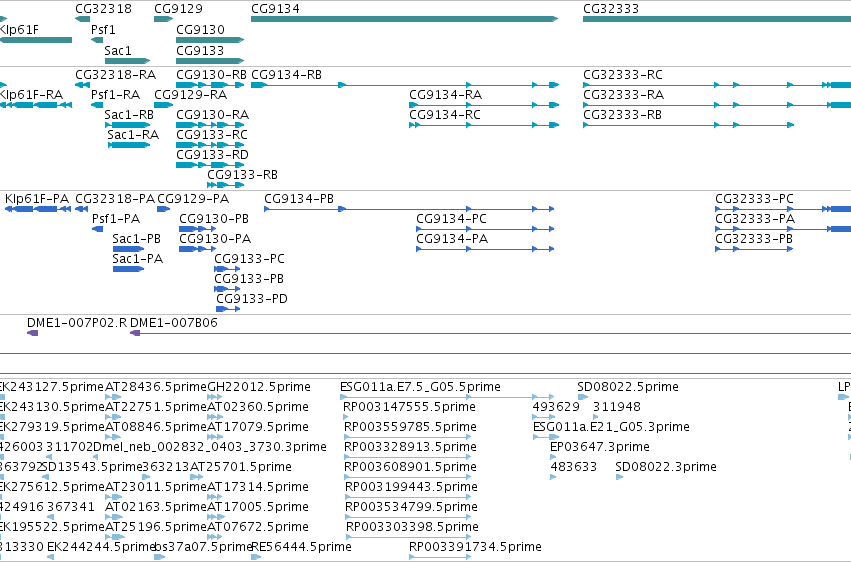Screen dimensions: 851x562
Task: Click the CG9129-RA transcript label
Action: pyautogui.click(x=190, y=94)
